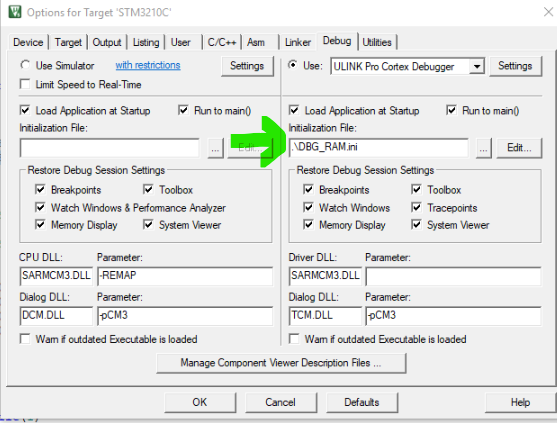This screenshot has width=557, height=423.
Task: Click the Driver DLL field SARMCM3.DLL
Action: 325,276
